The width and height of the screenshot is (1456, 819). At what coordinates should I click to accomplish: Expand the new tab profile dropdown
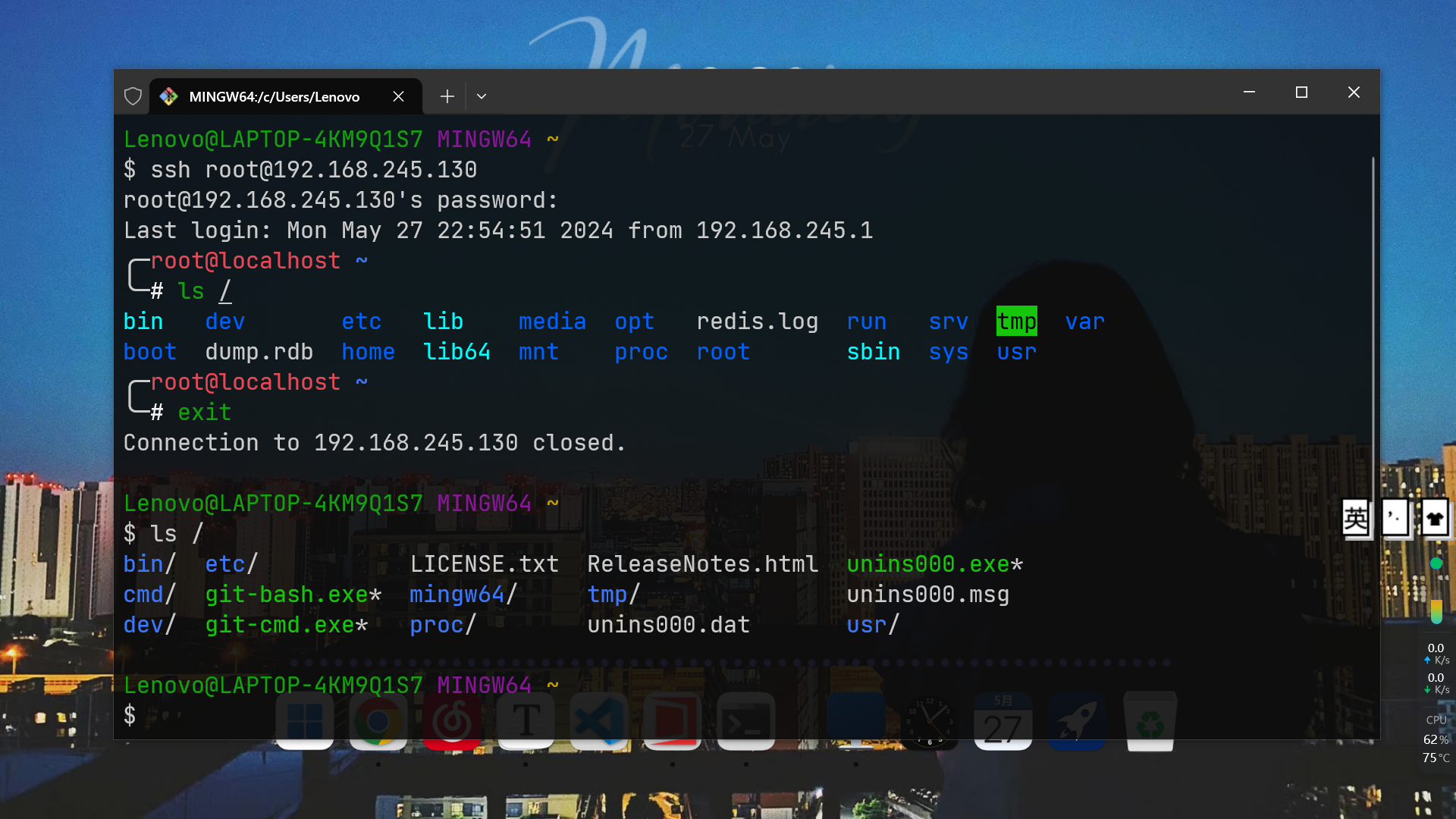tap(482, 96)
